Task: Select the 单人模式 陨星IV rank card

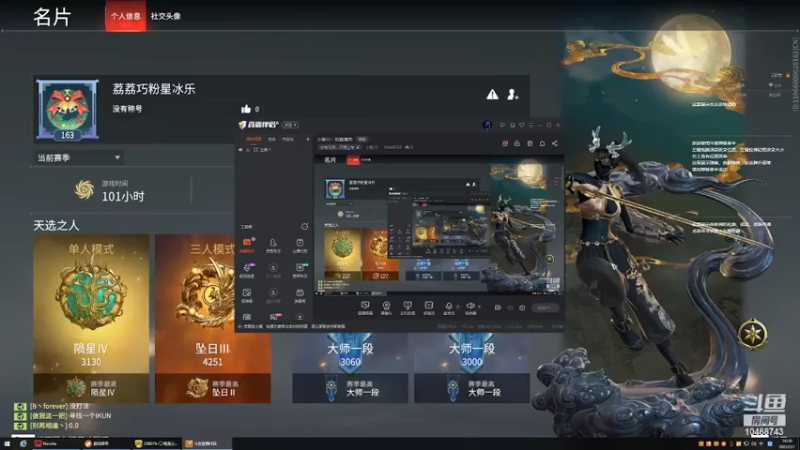Action: (91, 318)
